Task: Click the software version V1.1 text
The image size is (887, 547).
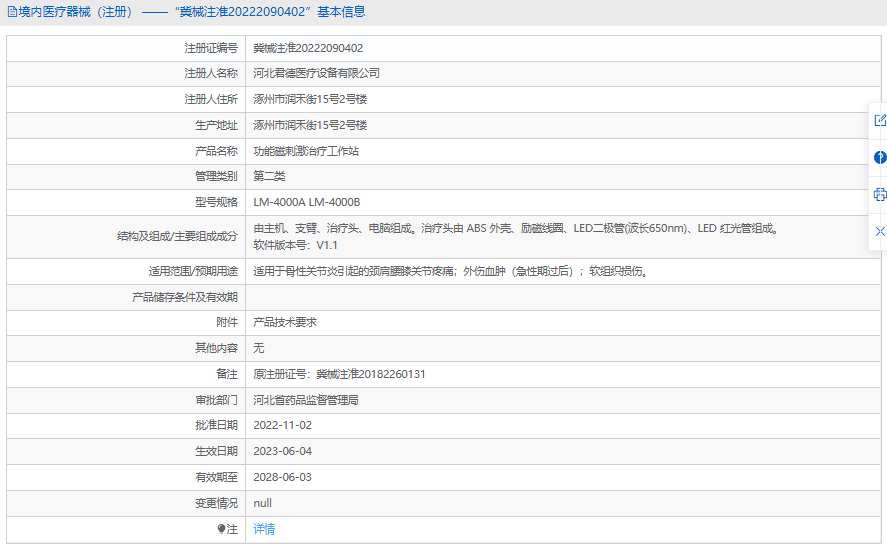Action: pos(295,245)
